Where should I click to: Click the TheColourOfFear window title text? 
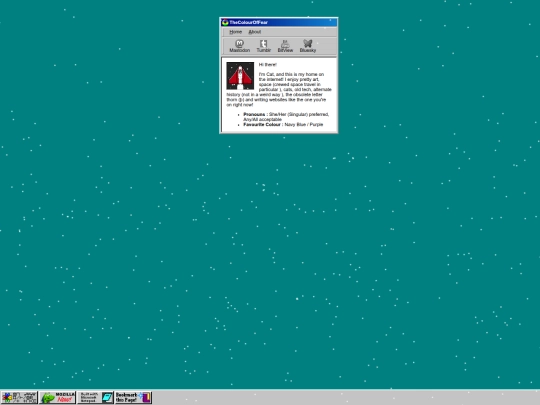249,22
